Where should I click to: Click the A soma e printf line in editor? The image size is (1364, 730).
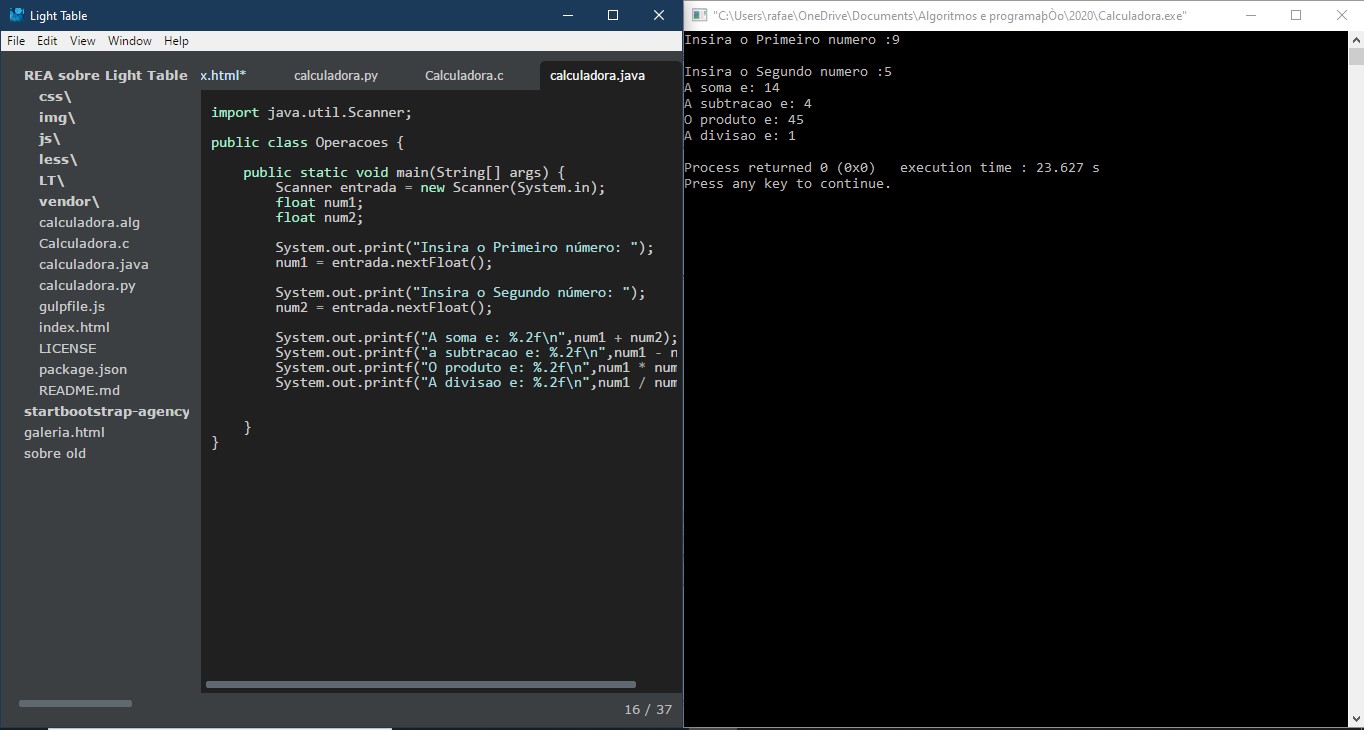[477, 337]
